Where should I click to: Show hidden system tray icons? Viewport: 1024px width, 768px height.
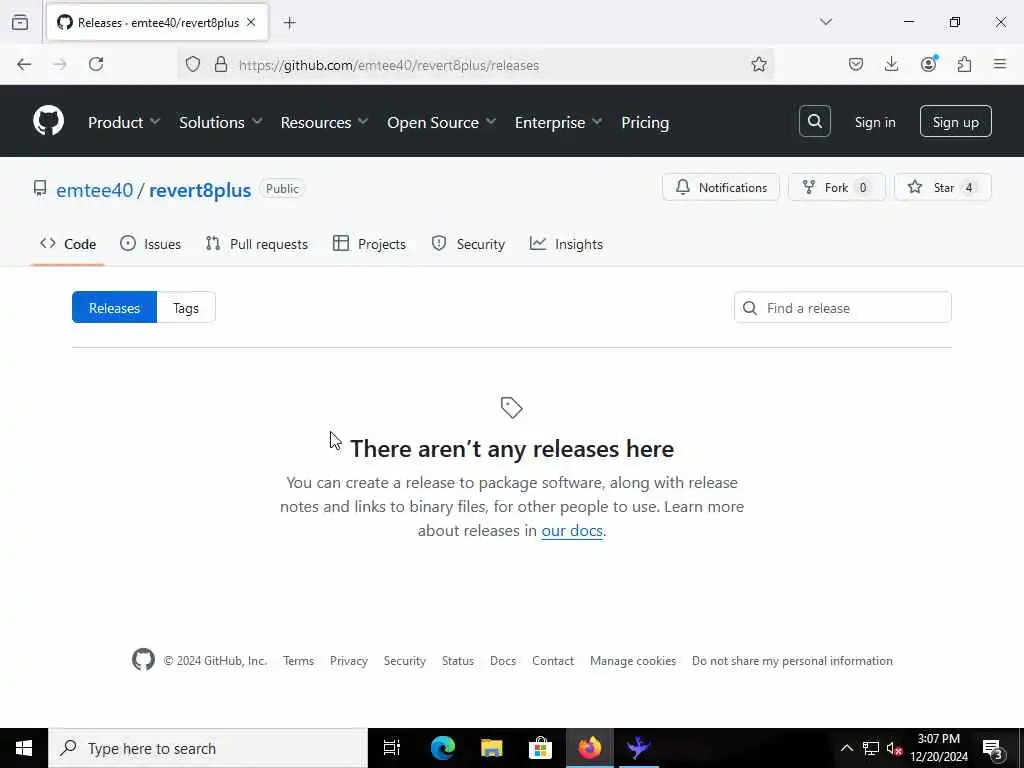(846, 748)
